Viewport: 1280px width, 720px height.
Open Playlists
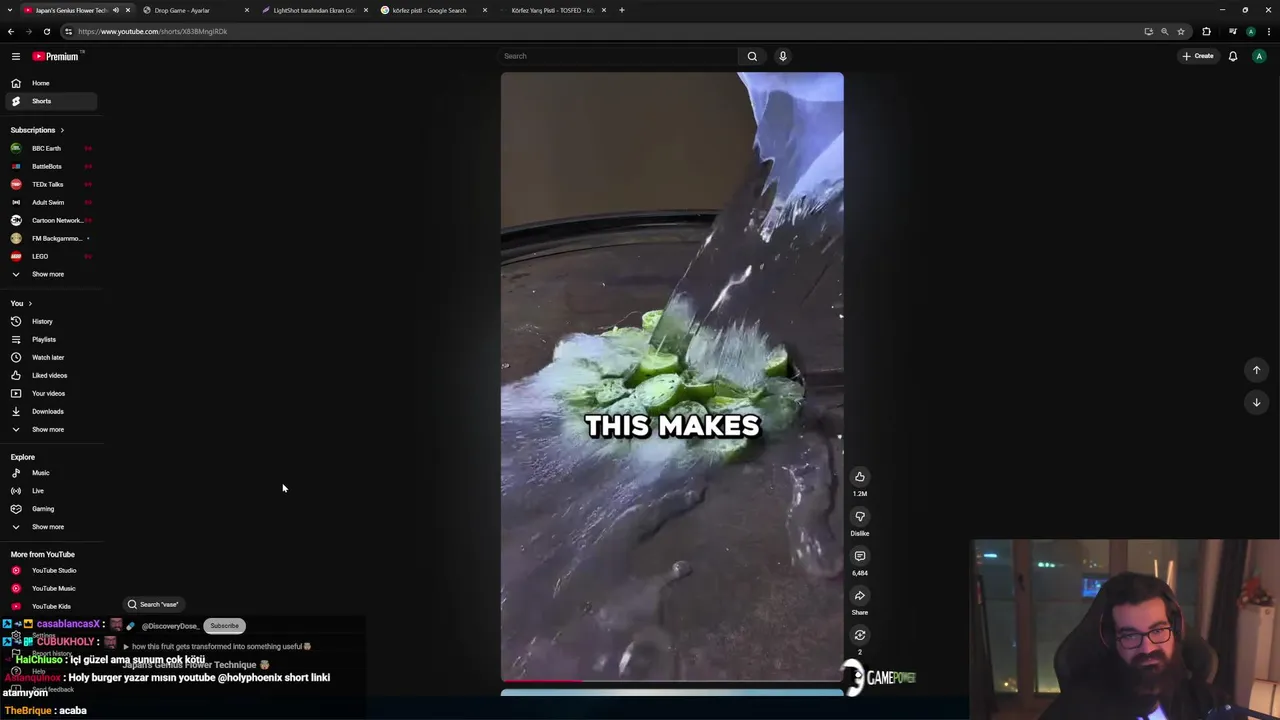50,339
